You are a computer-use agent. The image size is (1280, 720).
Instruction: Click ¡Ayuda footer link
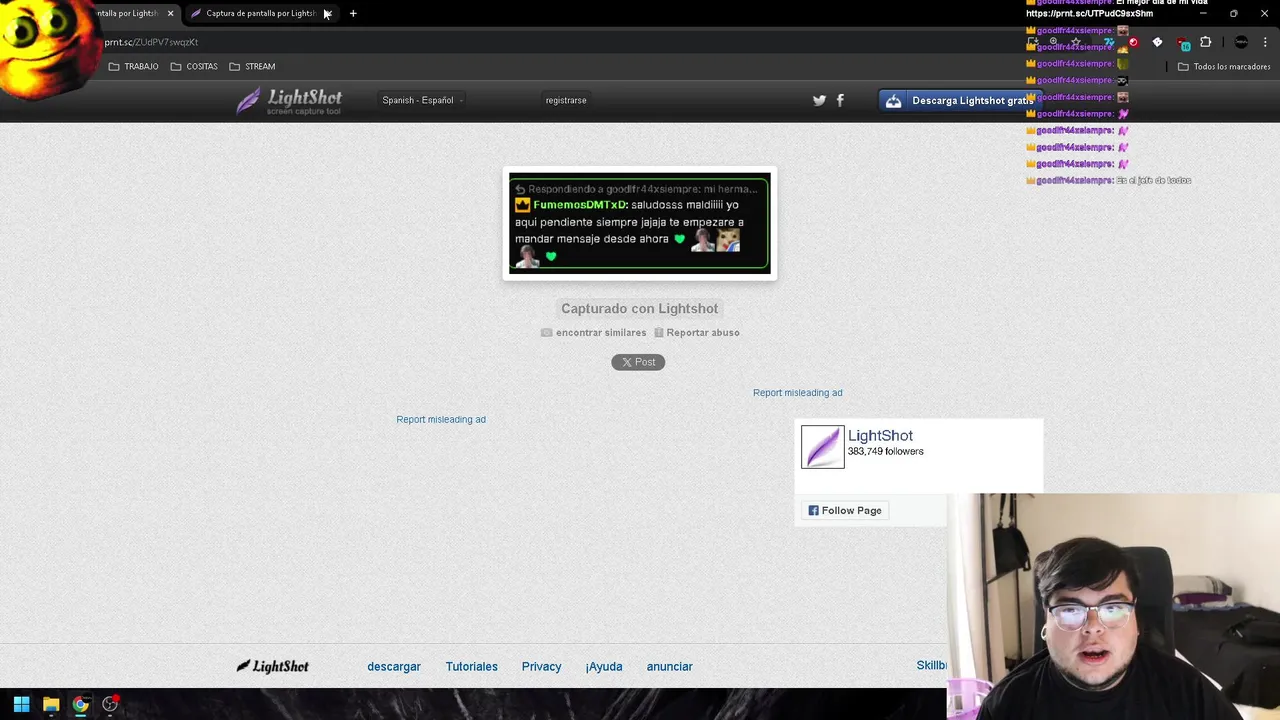[x=604, y=666]
